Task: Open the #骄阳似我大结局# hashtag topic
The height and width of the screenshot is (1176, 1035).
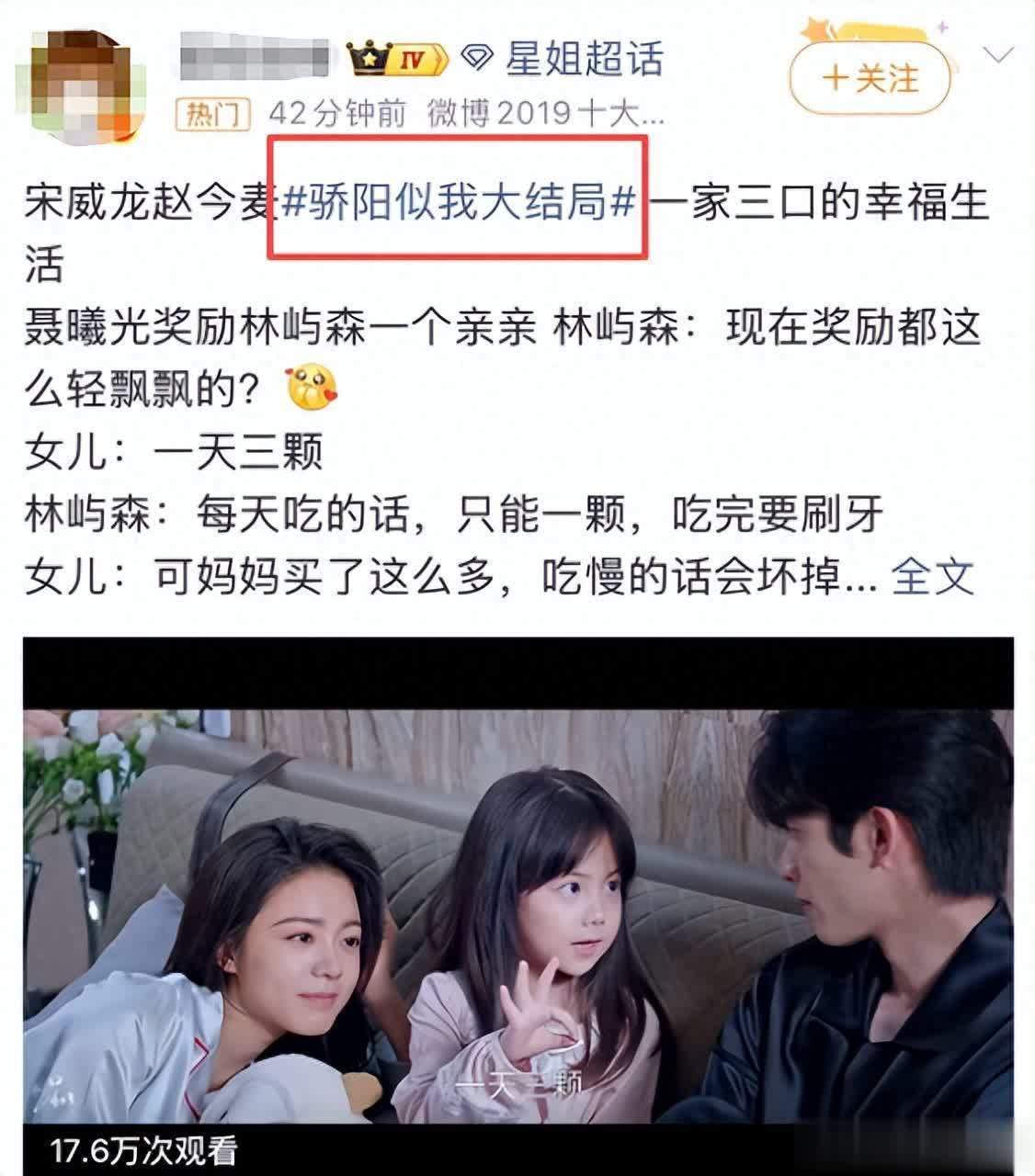Action: coord(459,201)
